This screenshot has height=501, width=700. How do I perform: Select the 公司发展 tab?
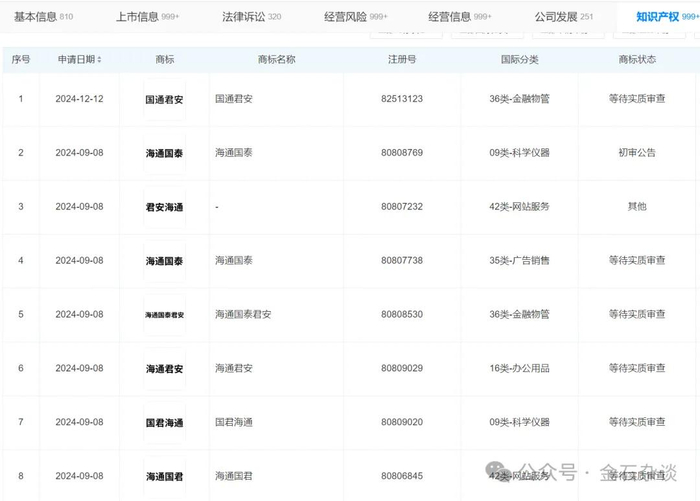click(564, 17)
